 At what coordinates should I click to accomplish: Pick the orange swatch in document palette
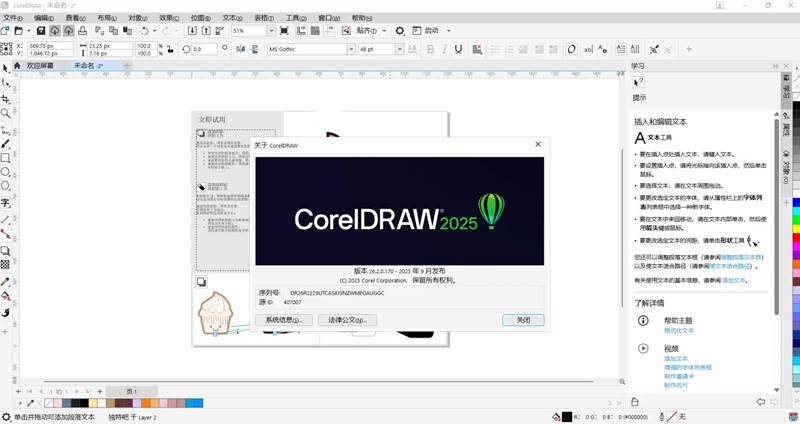click(x=146, y=403)
